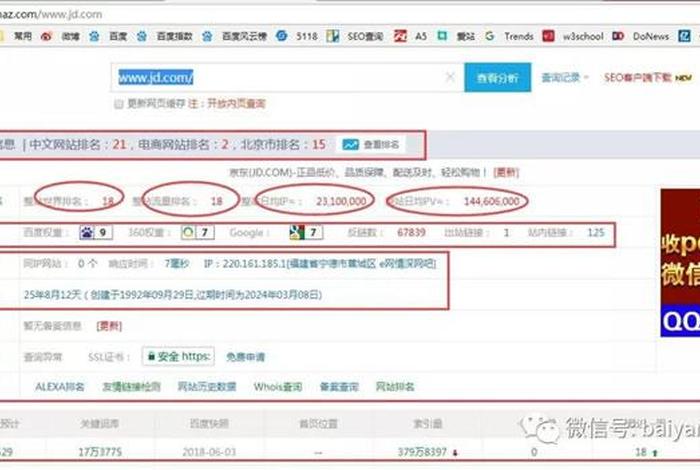This screenshot has height=470, width=700.
Task: Click the keyword count 17万3775
Action: (x=100, y=452)
